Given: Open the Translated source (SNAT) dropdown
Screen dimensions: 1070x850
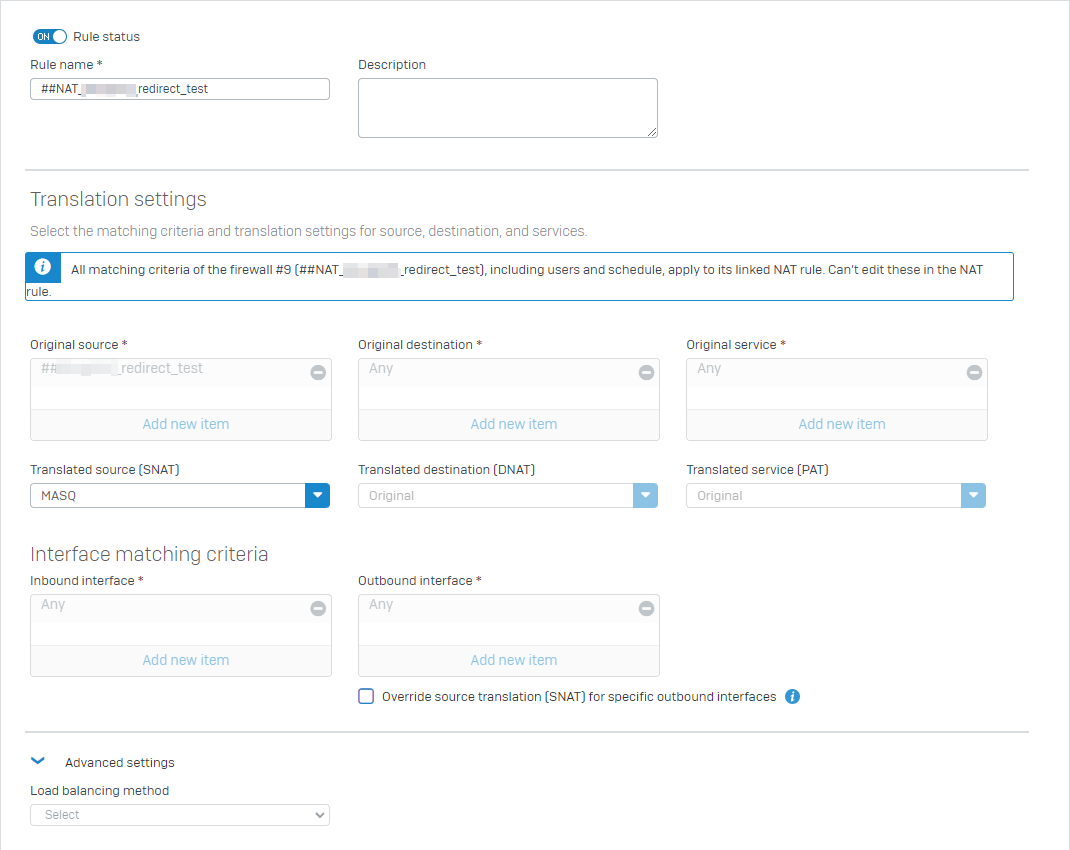Looking at the screenshot, I should pyautogui.click(x=317, y=495).
